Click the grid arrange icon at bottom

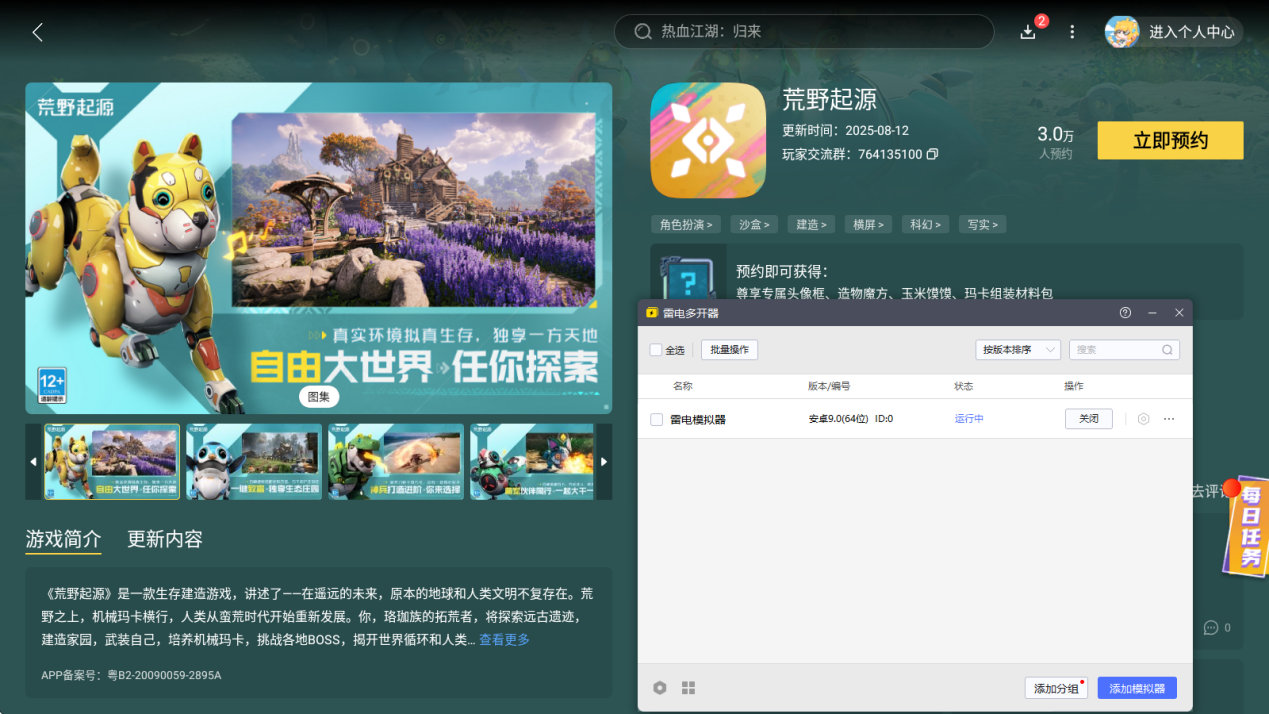pos(688,688)
